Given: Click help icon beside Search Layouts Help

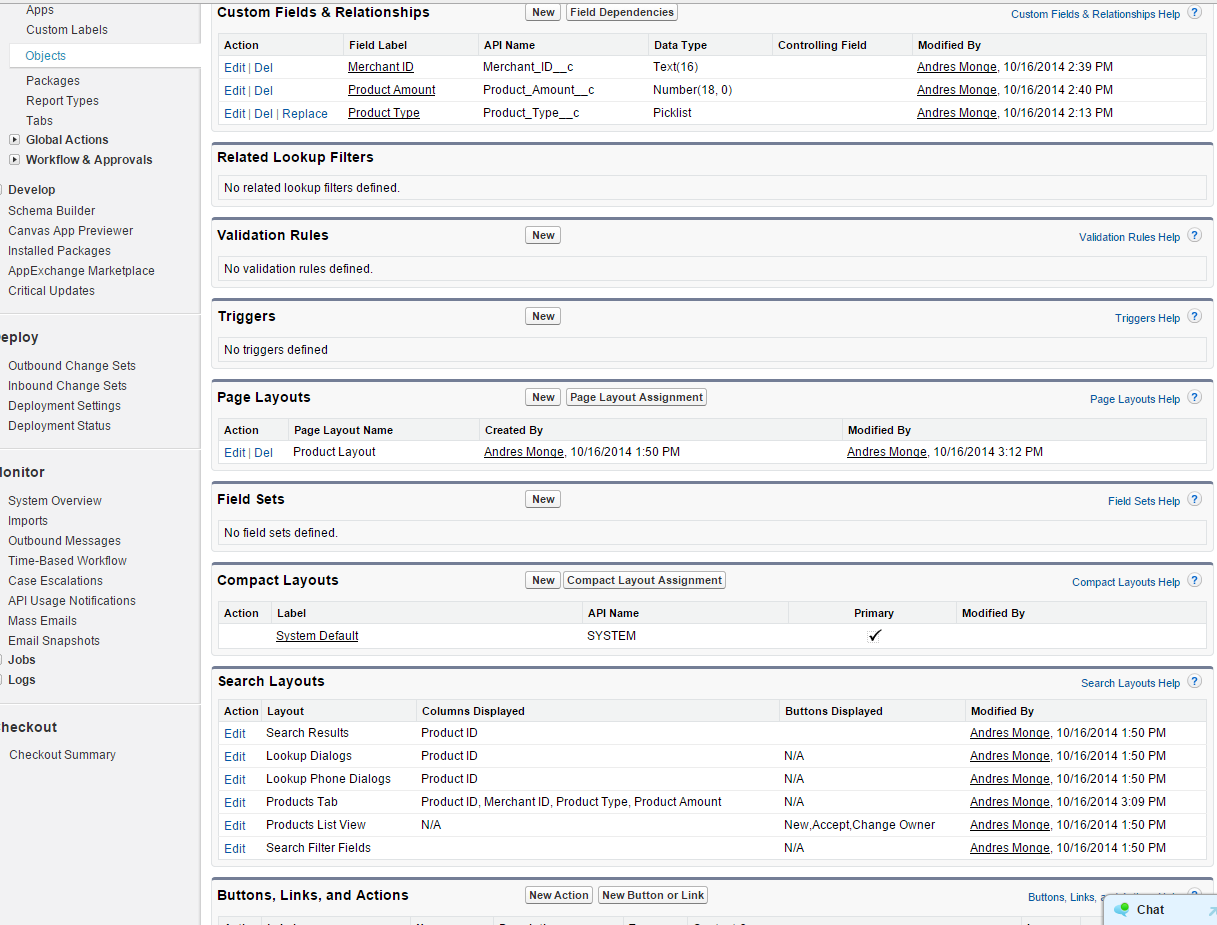Looking at the screenshot, I should (x=1194, y=682).
